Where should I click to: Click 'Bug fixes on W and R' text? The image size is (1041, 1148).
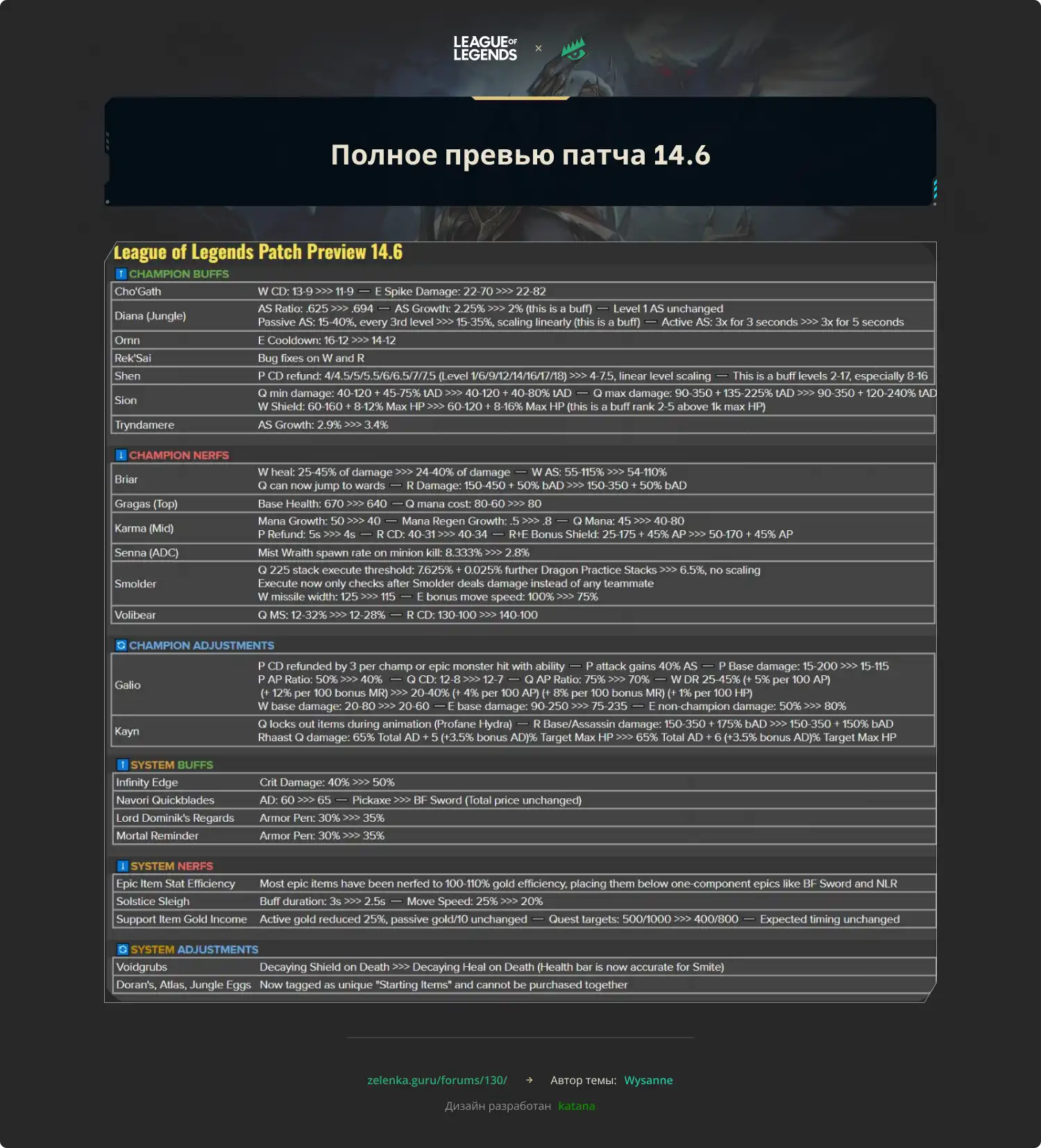tap(311, 358)
